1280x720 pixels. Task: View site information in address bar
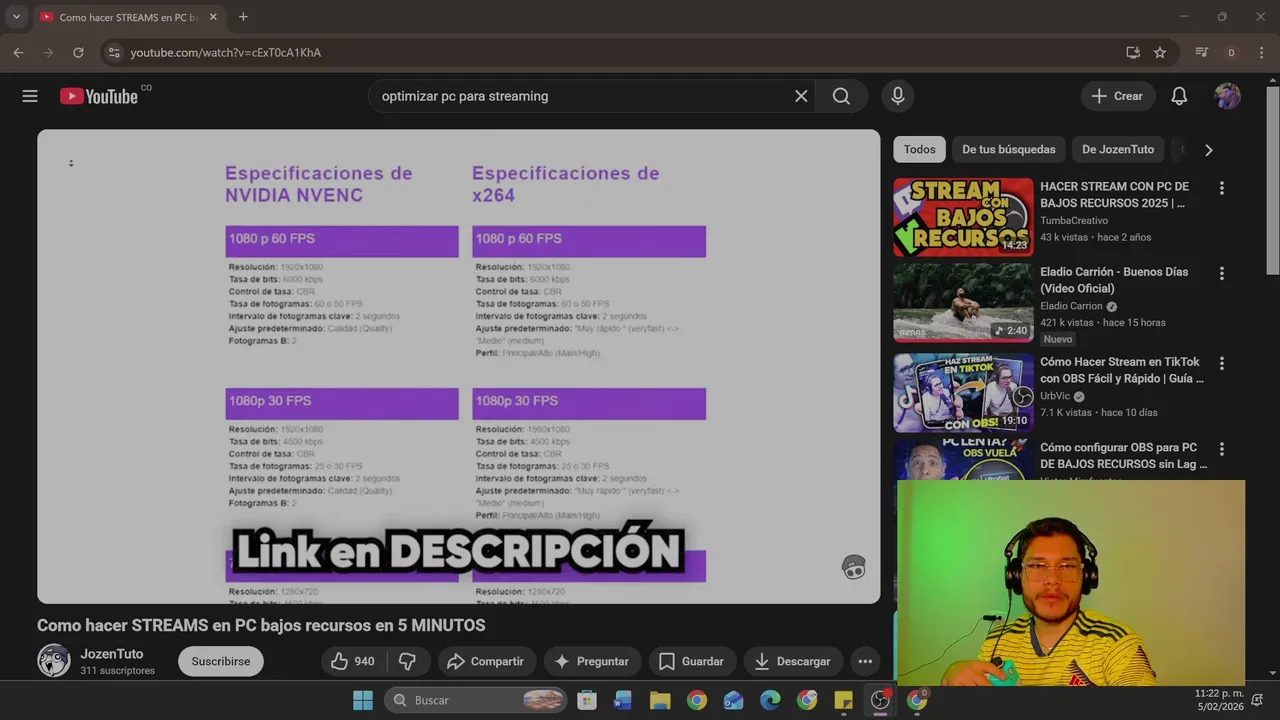point(114,52)
